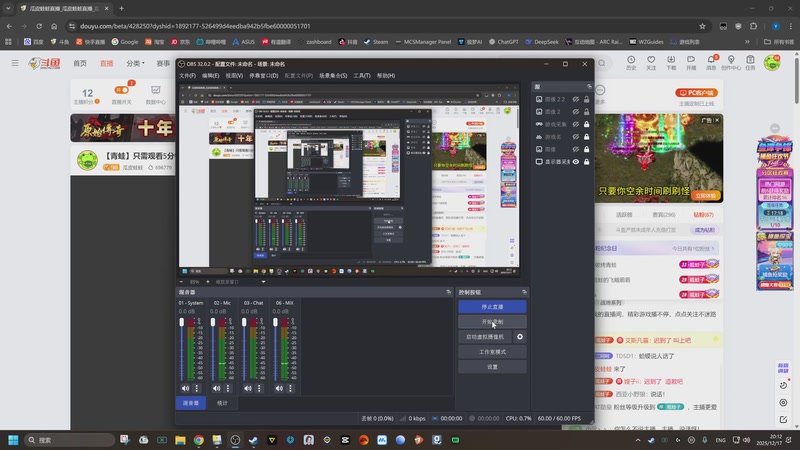This screenshot has width=800, height=450.
Task: Click the 停止直播 button
Action: [x=492, y=307]
